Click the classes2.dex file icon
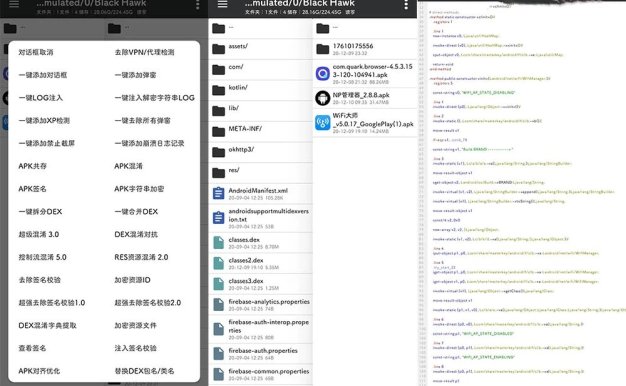Viewport: 626px width, 386px height. click(218, 263)
